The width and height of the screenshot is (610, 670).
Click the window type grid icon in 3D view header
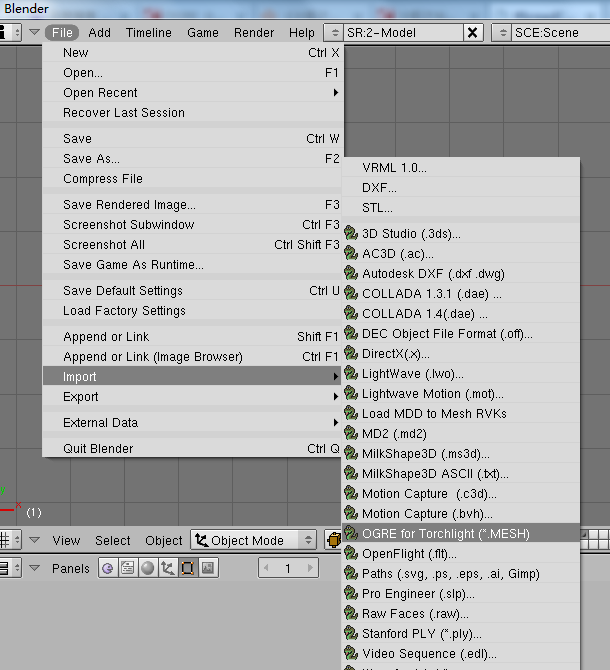pos(9,540)
